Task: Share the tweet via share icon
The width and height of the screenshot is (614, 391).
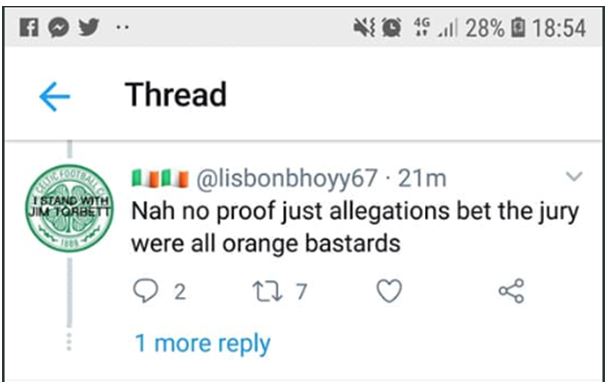Action: [x=511, y=291]
